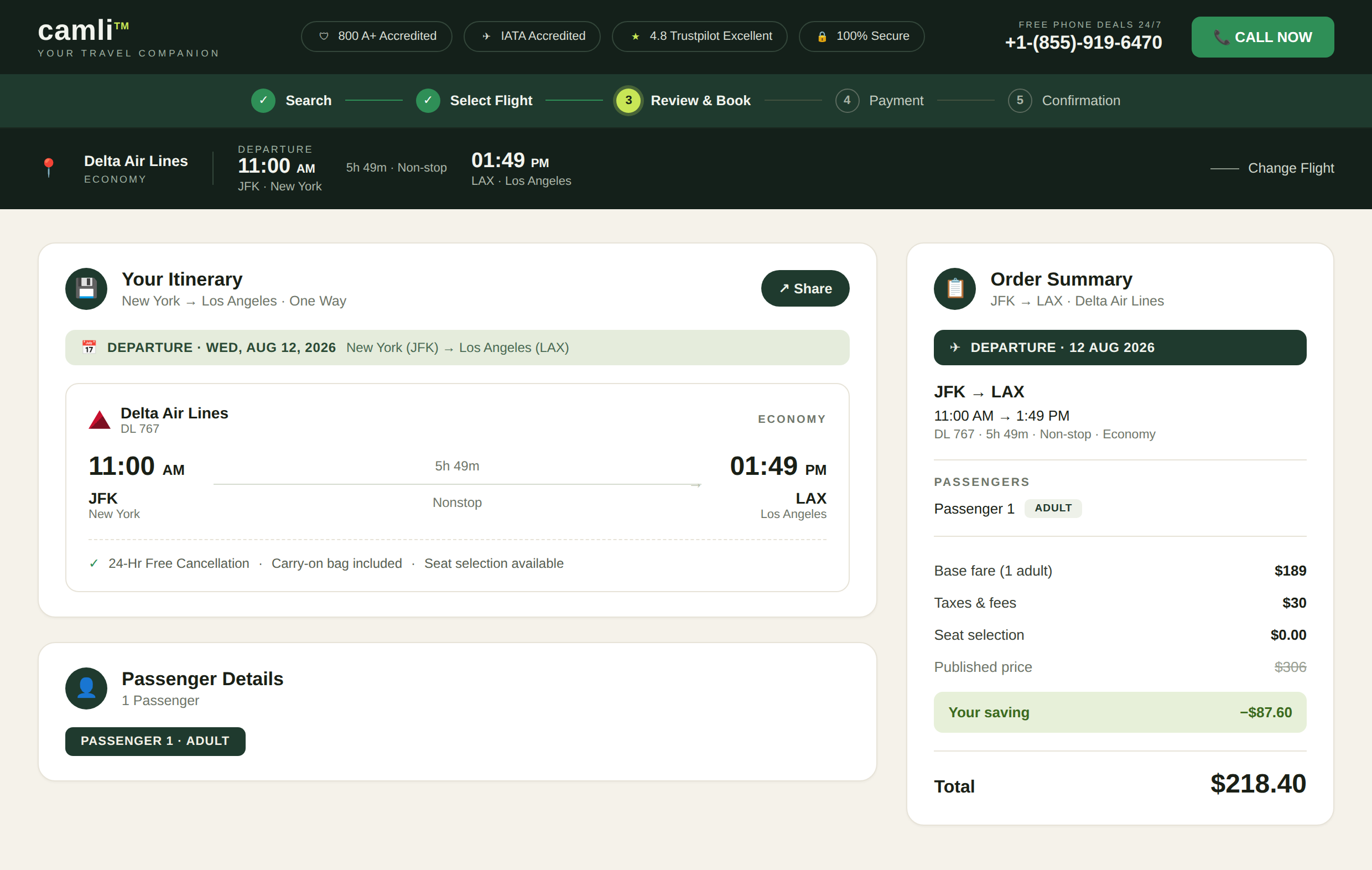Click 24-Hr Free Cancellation text
The image size is (1372, 870).
pos(179,563)
